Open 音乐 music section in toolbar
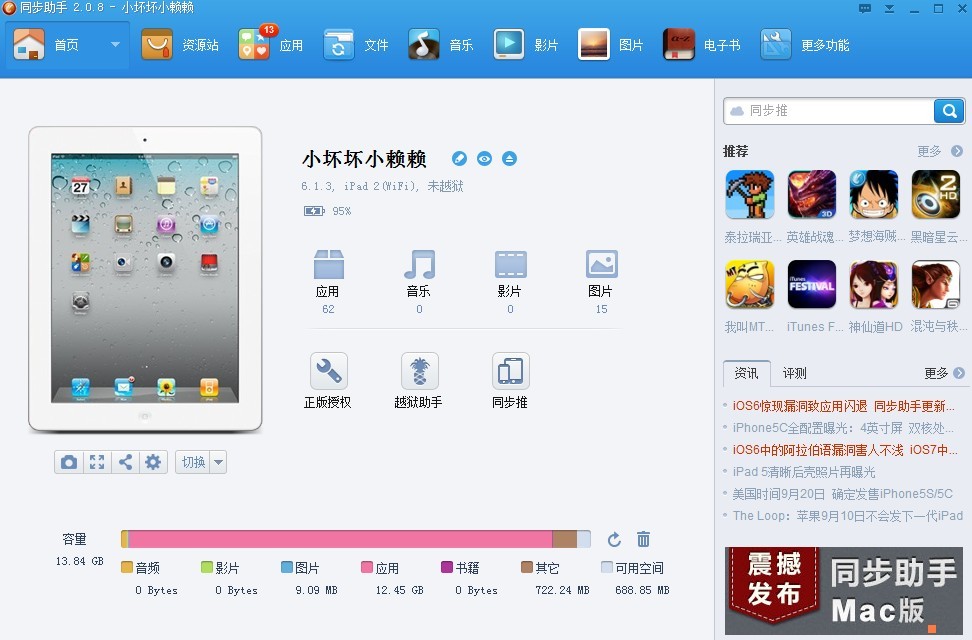This screenshot has height=640, width=972. [441, 45]
